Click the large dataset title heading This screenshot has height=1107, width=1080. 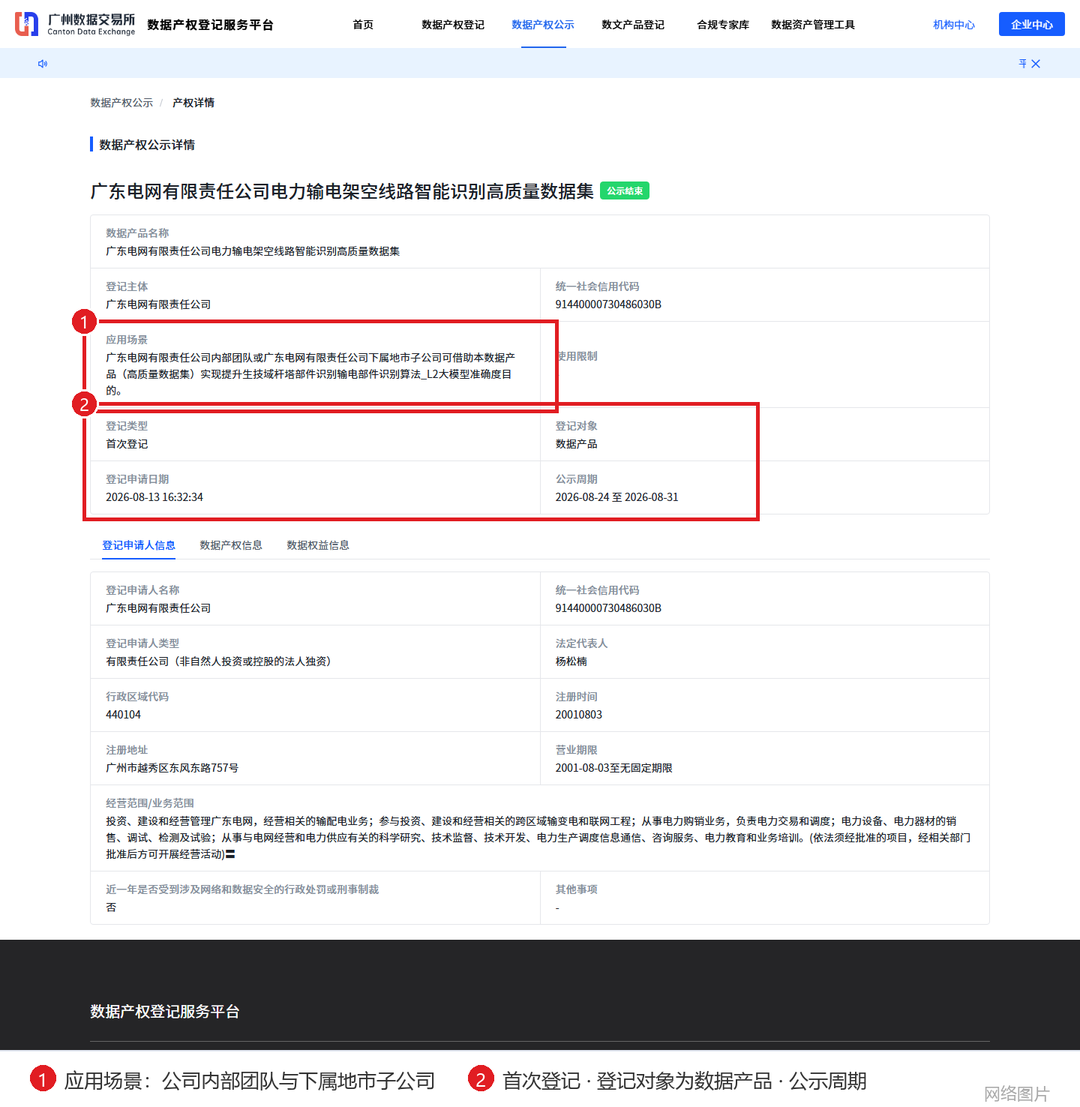[342, 191]
